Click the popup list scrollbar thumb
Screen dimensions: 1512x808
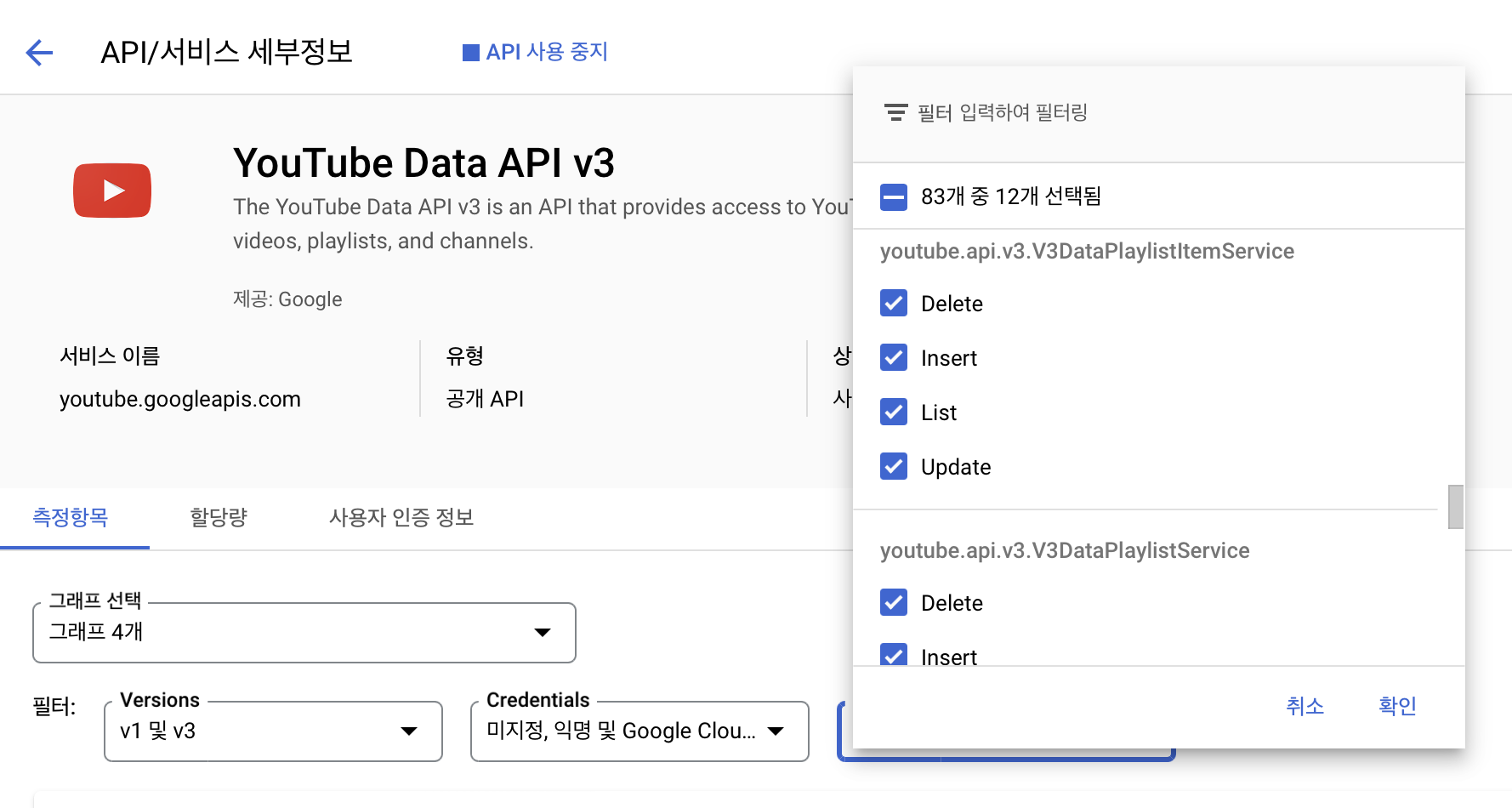(1456, 507)
